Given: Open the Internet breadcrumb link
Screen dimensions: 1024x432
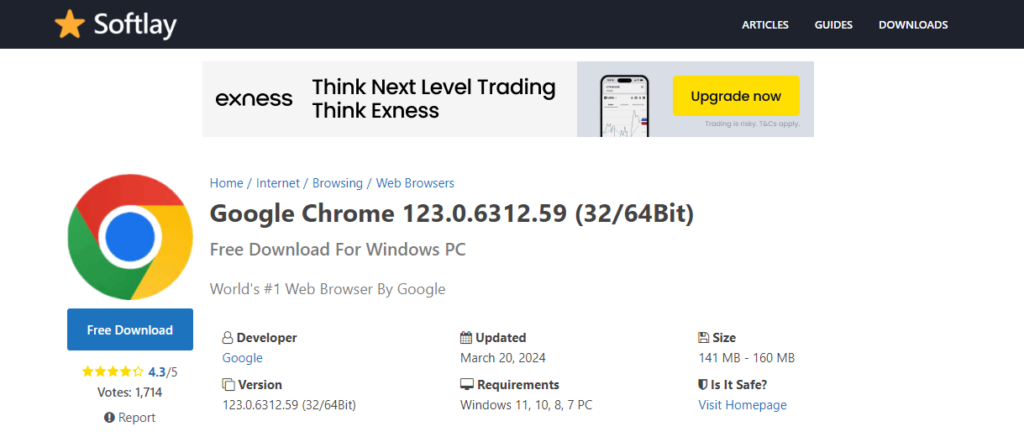Looking at the screenshot, I should click(278, 183).
